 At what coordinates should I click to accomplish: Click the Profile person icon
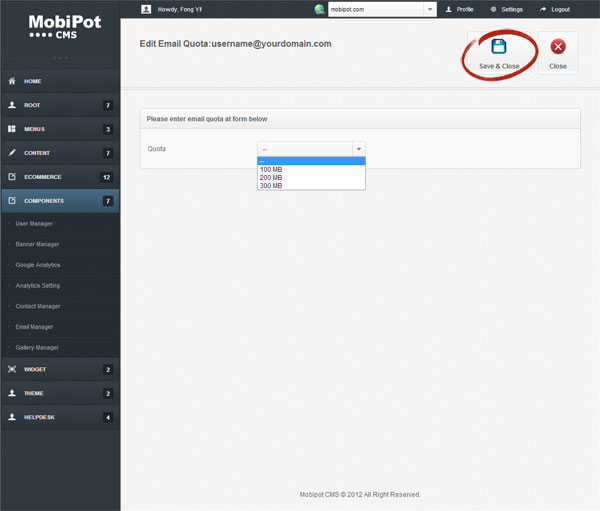pyautogui.click(x=448, y=9)
